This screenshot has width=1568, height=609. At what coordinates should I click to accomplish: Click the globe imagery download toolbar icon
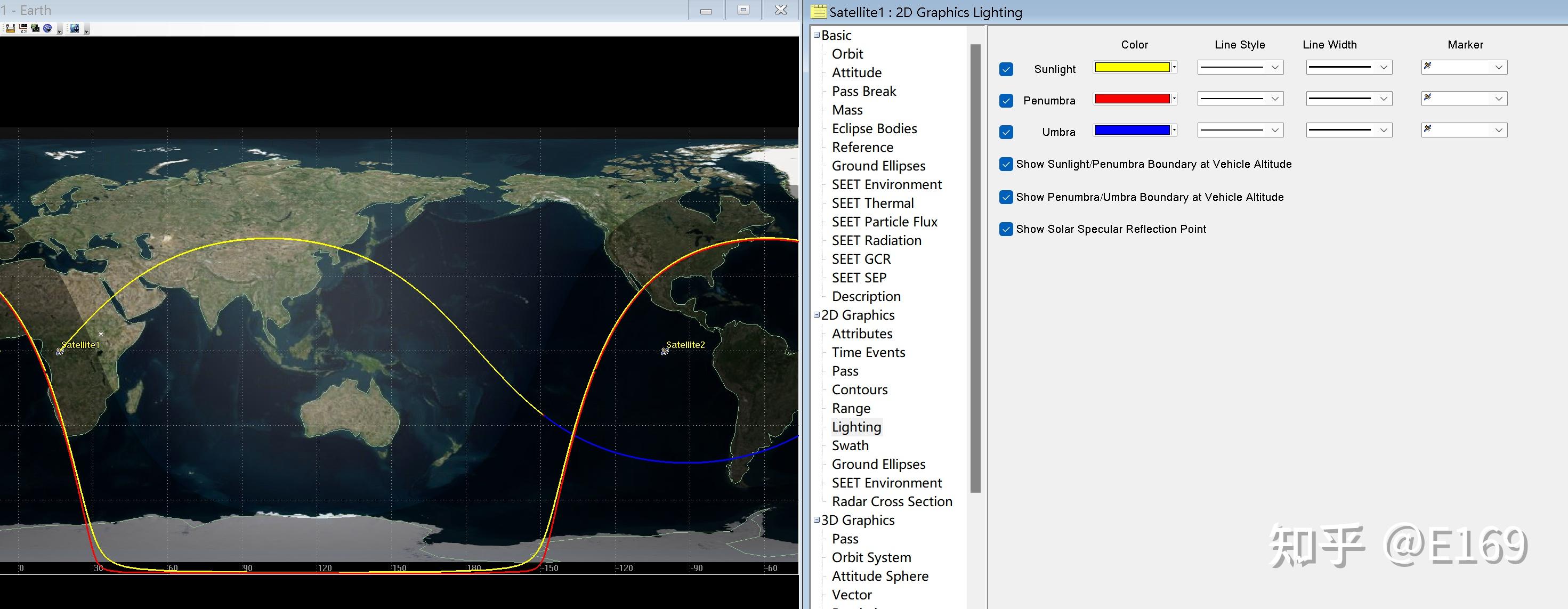click(75, 29)
